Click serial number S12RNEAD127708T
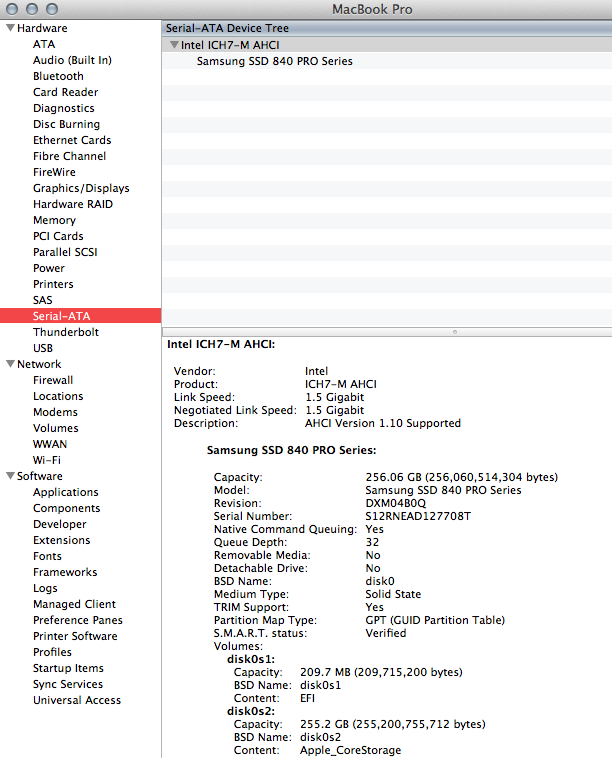 (418, 516)
